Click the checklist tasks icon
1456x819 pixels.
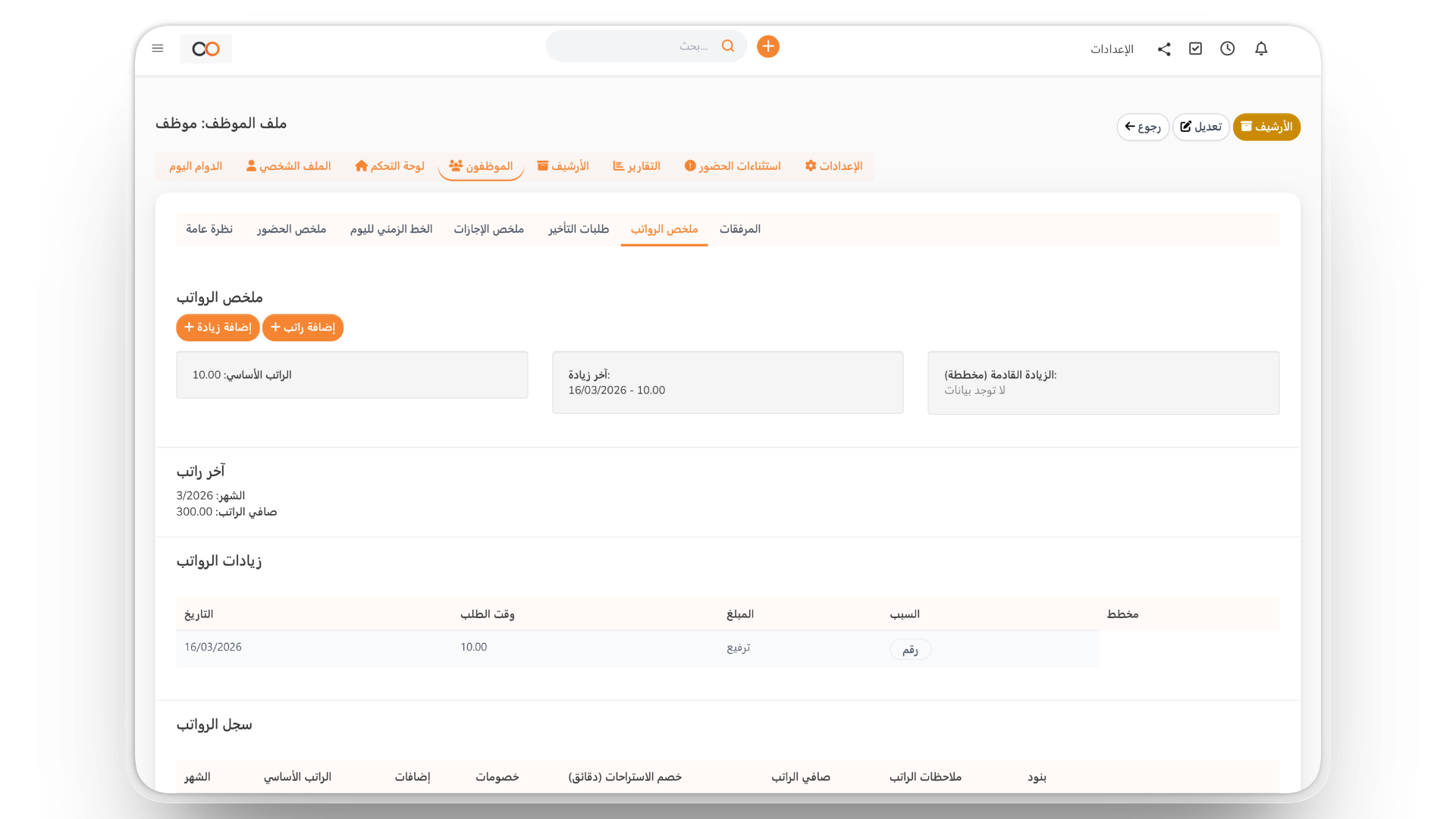point(1195,49)
